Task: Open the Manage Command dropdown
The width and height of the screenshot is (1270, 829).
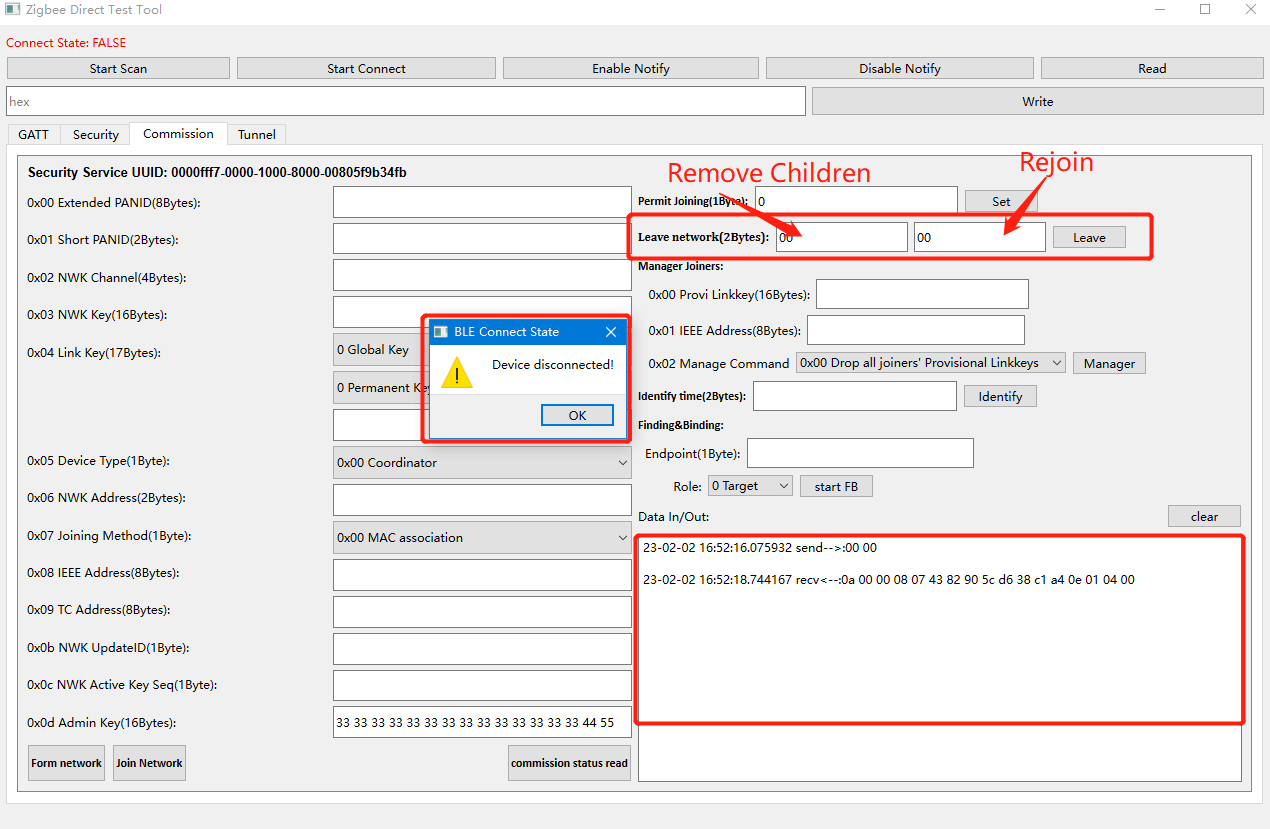Action: (931, 363)
